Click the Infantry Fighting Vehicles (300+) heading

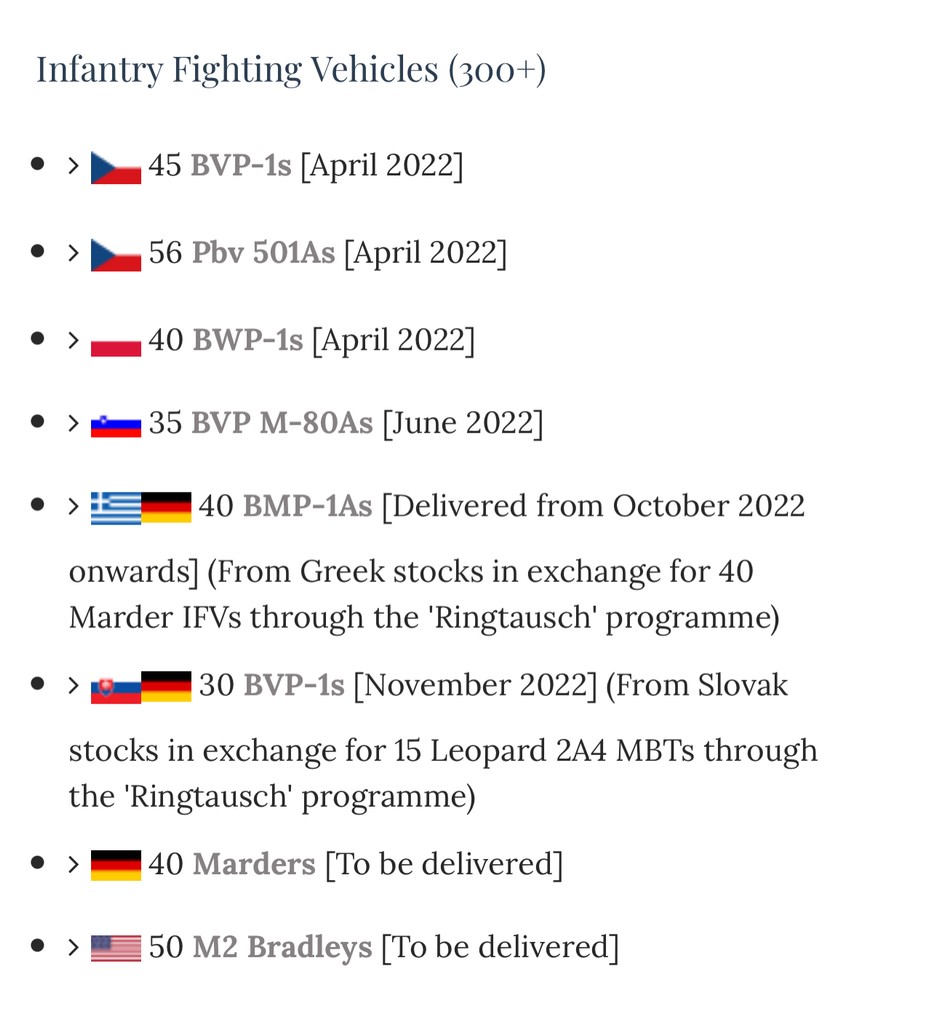coord(291,70)
